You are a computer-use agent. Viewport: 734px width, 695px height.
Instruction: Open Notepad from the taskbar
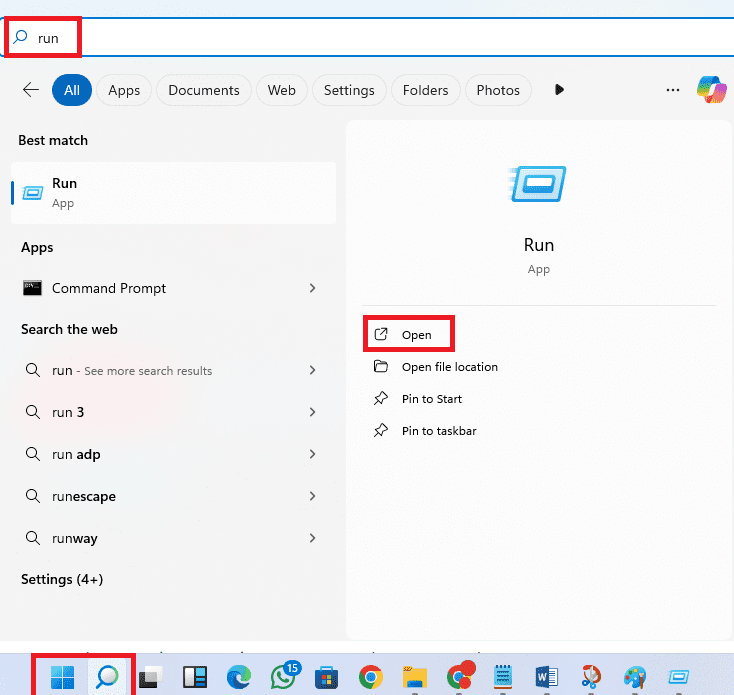coord(503,677)
